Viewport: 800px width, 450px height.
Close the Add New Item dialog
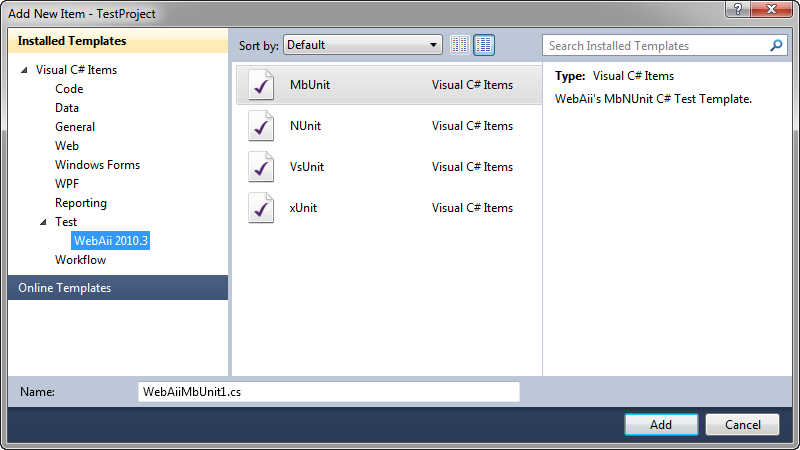771,9
